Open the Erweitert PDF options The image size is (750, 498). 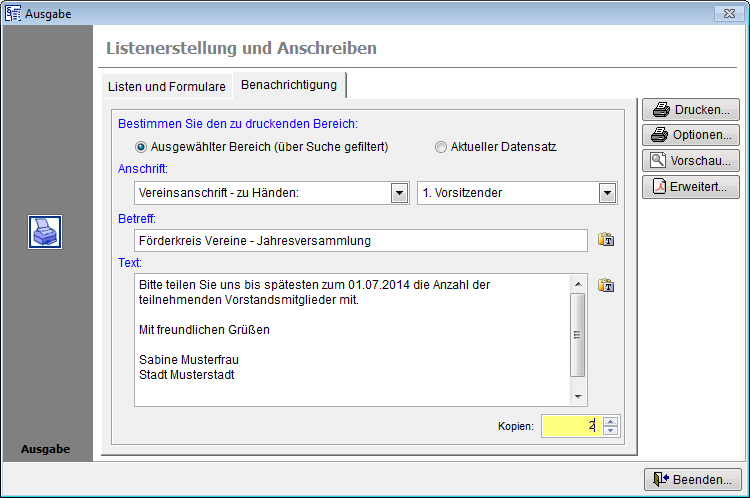pos(691,187)
